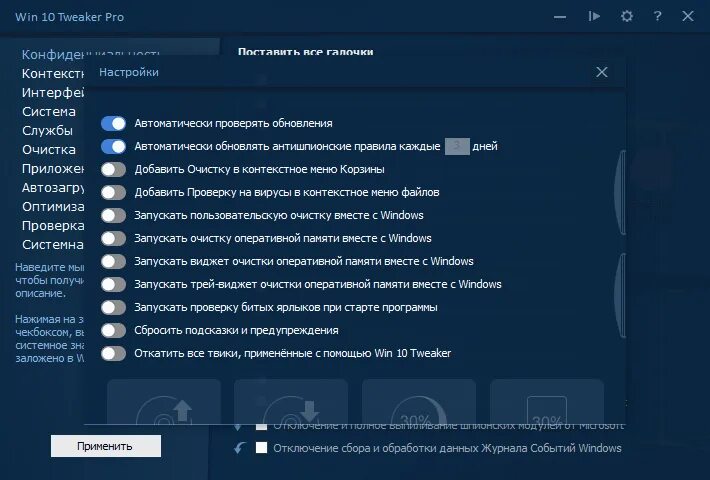The image size is (710, 480).
Task: Click the undo arrow beside Журнала Событий option
Action: coord(240,448)
